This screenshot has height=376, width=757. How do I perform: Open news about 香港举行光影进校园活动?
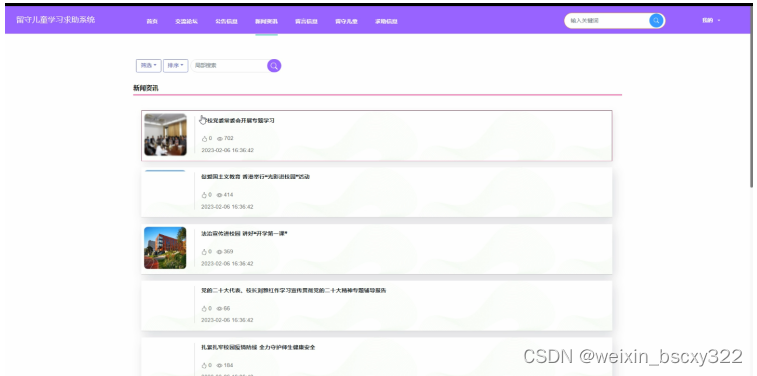pyautogui.click(x=255, y=177)
